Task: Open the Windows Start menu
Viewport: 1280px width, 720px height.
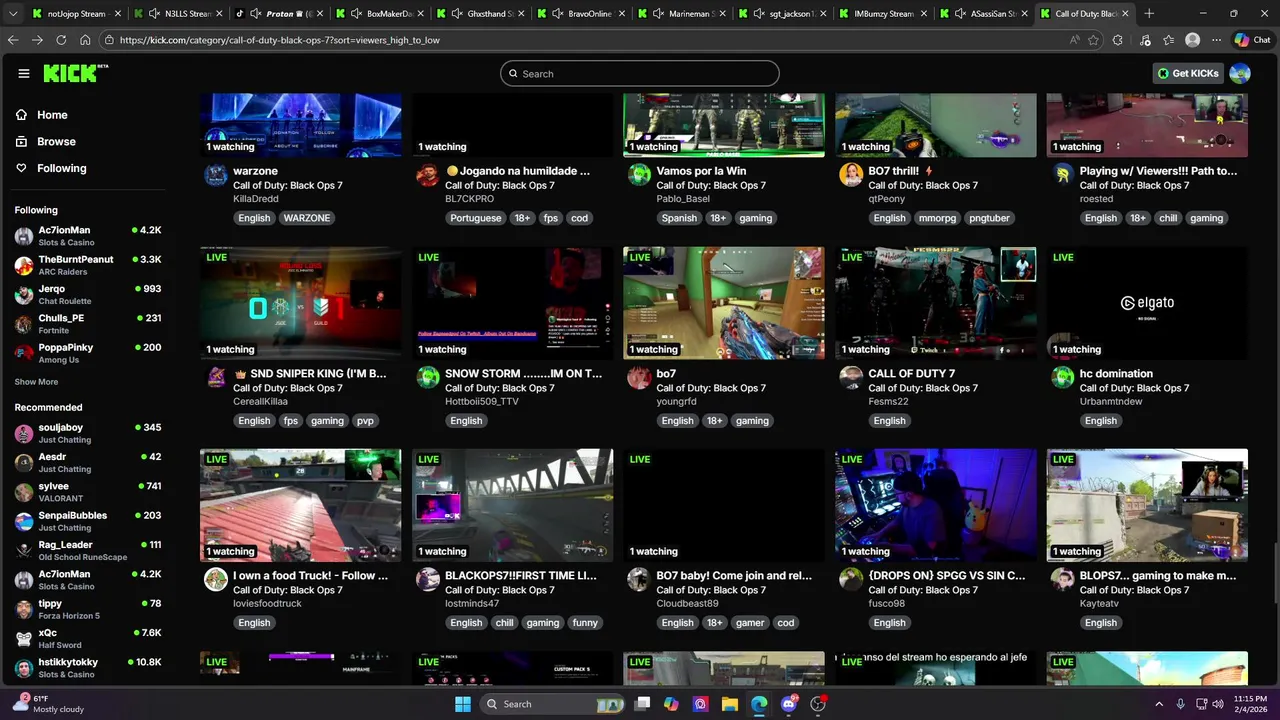Action: pyautogui.click(x=462, y=704)
